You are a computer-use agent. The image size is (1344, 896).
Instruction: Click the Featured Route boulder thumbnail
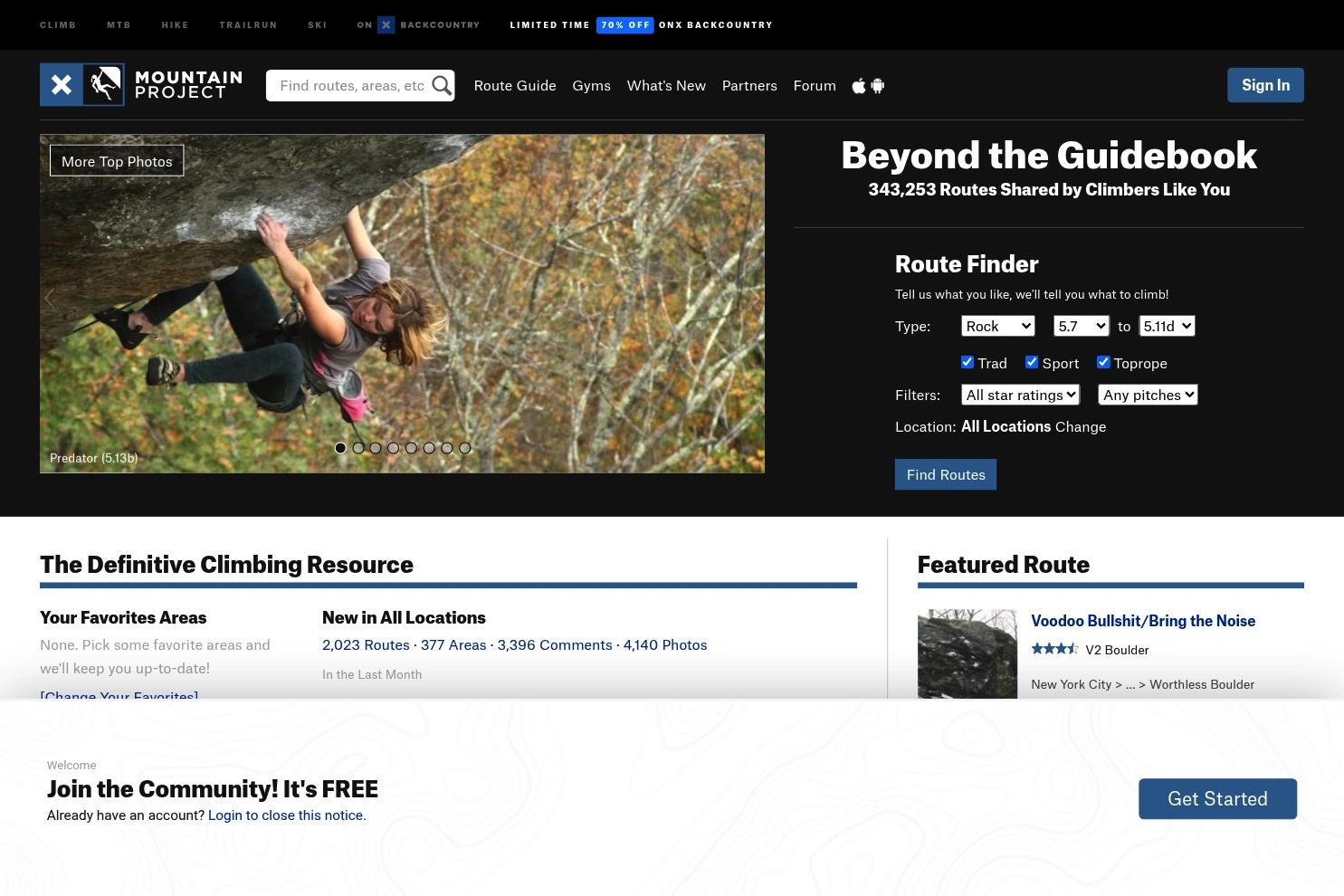point(967,653)
